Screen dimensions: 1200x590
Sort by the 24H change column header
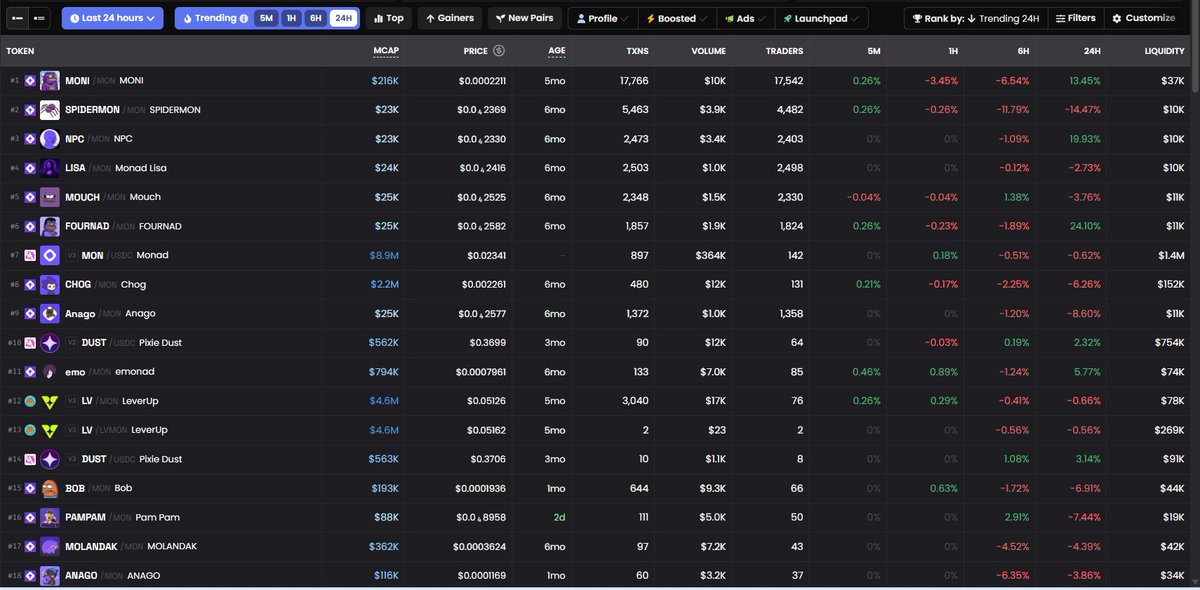1093,50
